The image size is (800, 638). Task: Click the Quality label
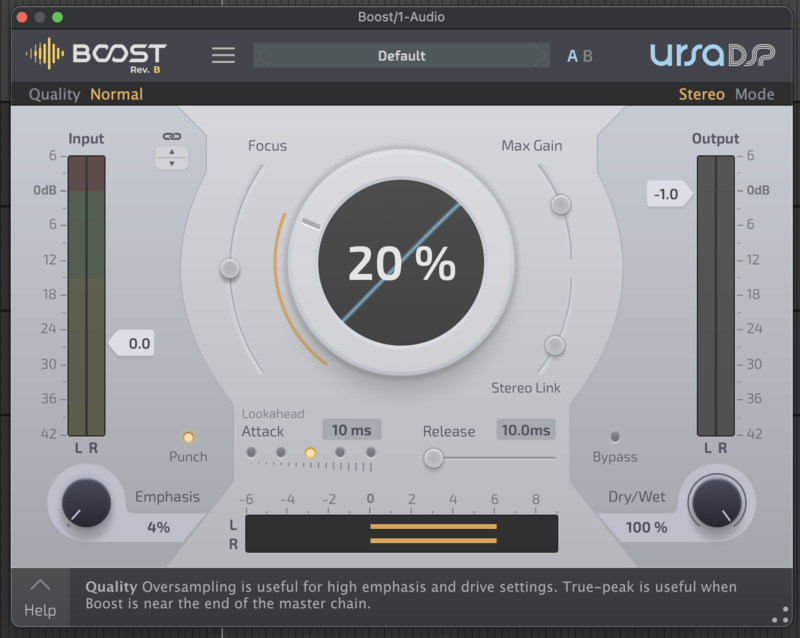coord(55,94)
